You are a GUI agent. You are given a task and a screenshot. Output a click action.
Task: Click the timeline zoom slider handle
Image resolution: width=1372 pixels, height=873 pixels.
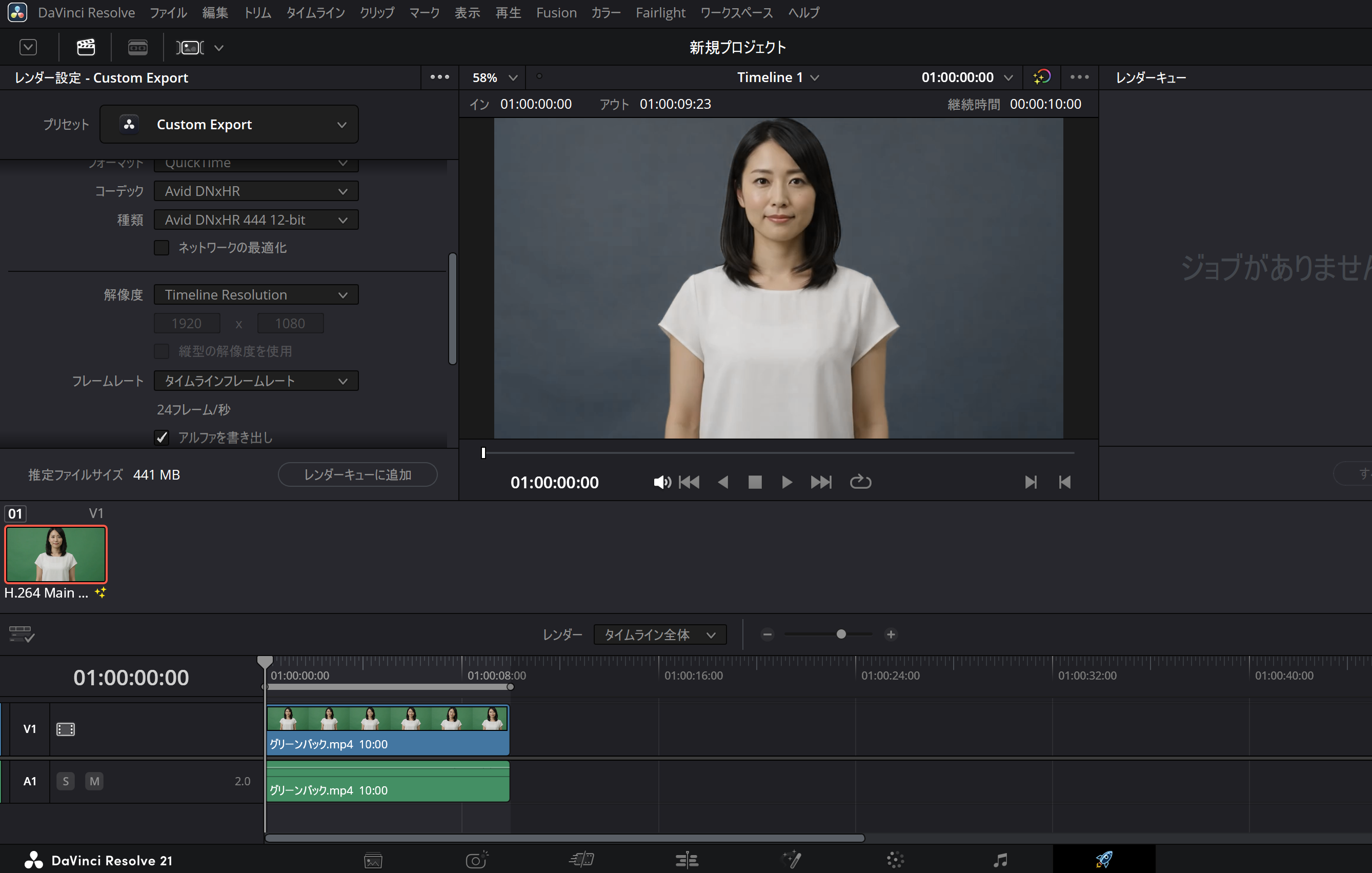[x=840, y=634]
